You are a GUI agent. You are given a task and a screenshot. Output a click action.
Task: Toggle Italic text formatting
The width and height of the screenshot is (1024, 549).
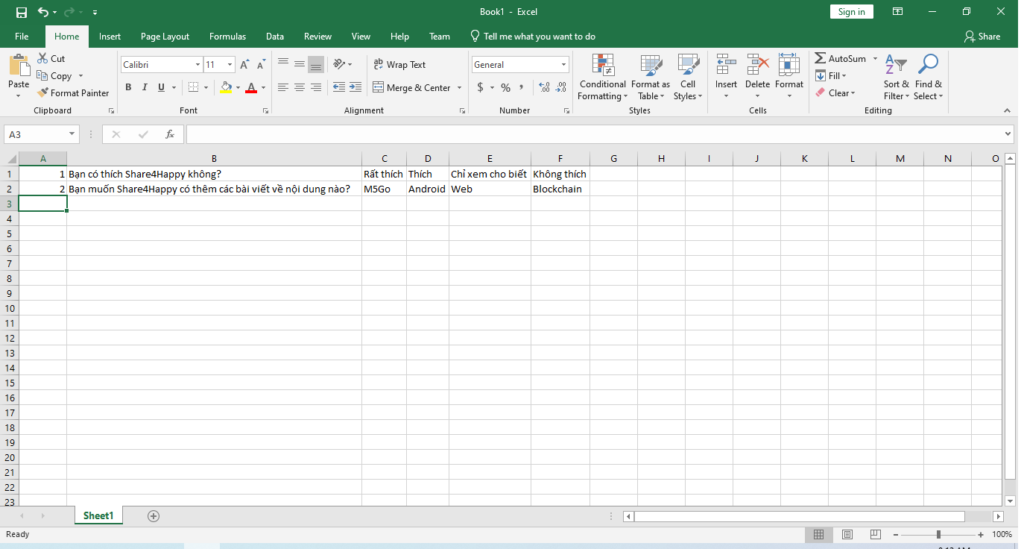[x=145, y=88]
